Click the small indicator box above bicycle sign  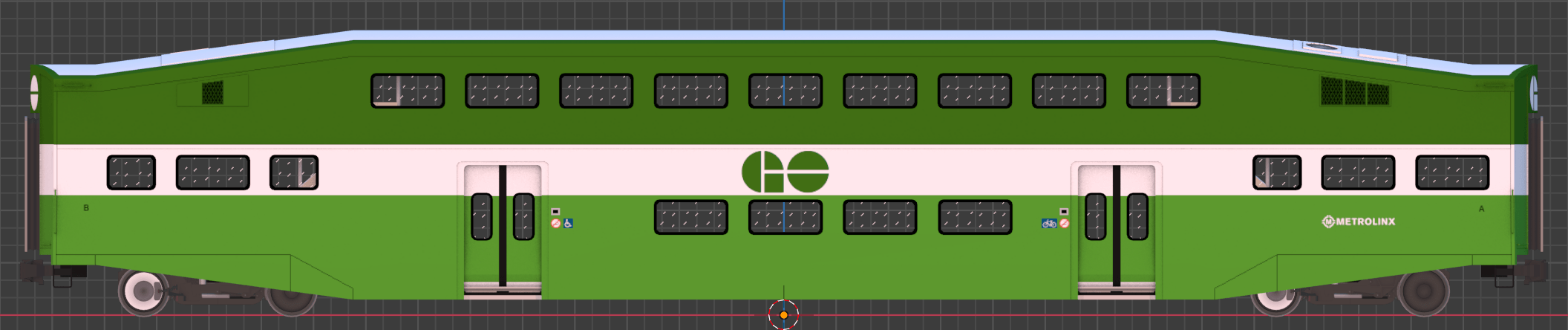pyautogui.click(x=1063, y=212)
